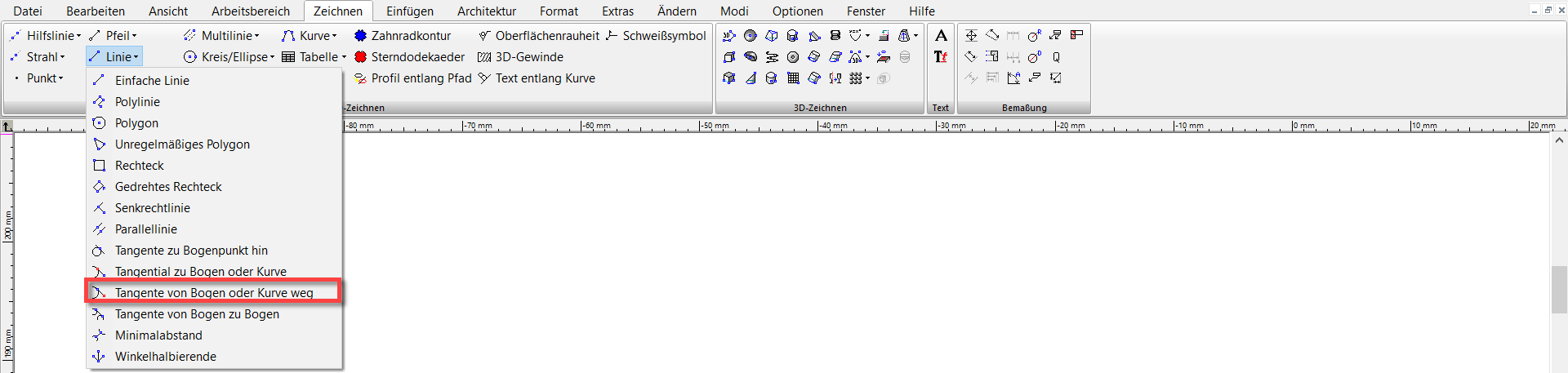Switch to the Einfügen tab
1568x373 pixels.
(410, 11)
